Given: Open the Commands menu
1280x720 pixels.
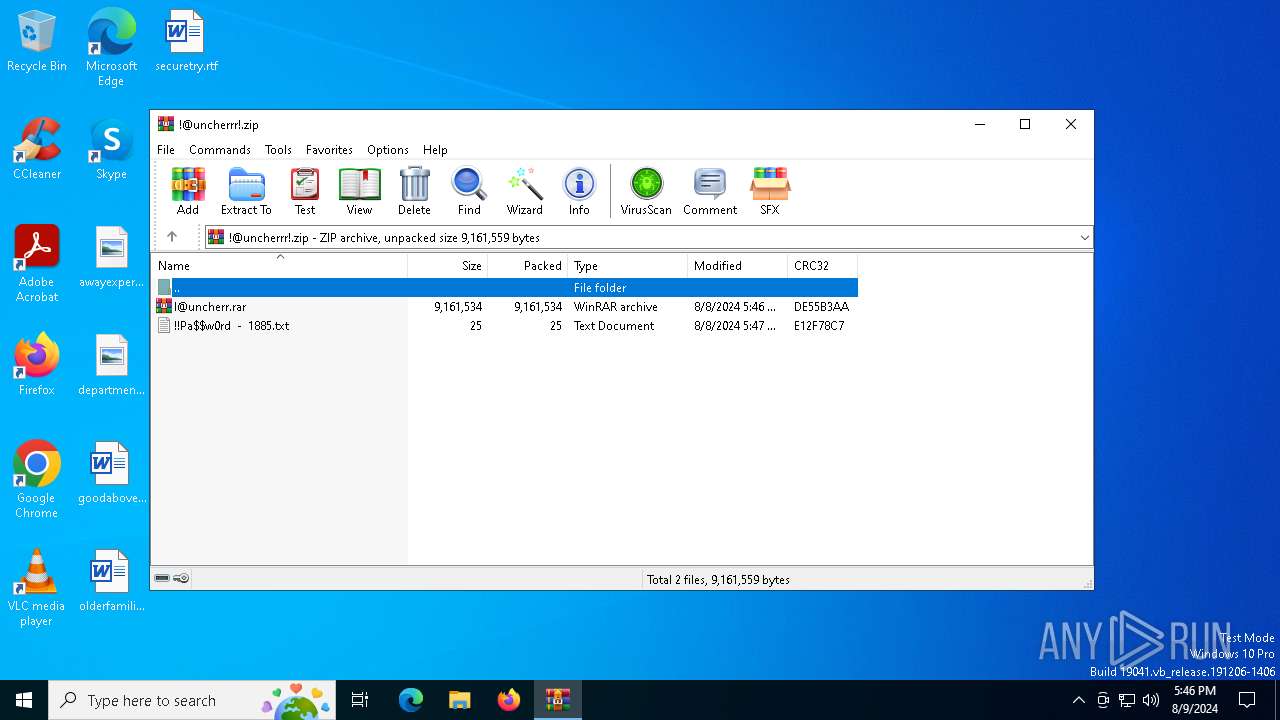Looking at the screenshot, I should (x=220, y=149).
